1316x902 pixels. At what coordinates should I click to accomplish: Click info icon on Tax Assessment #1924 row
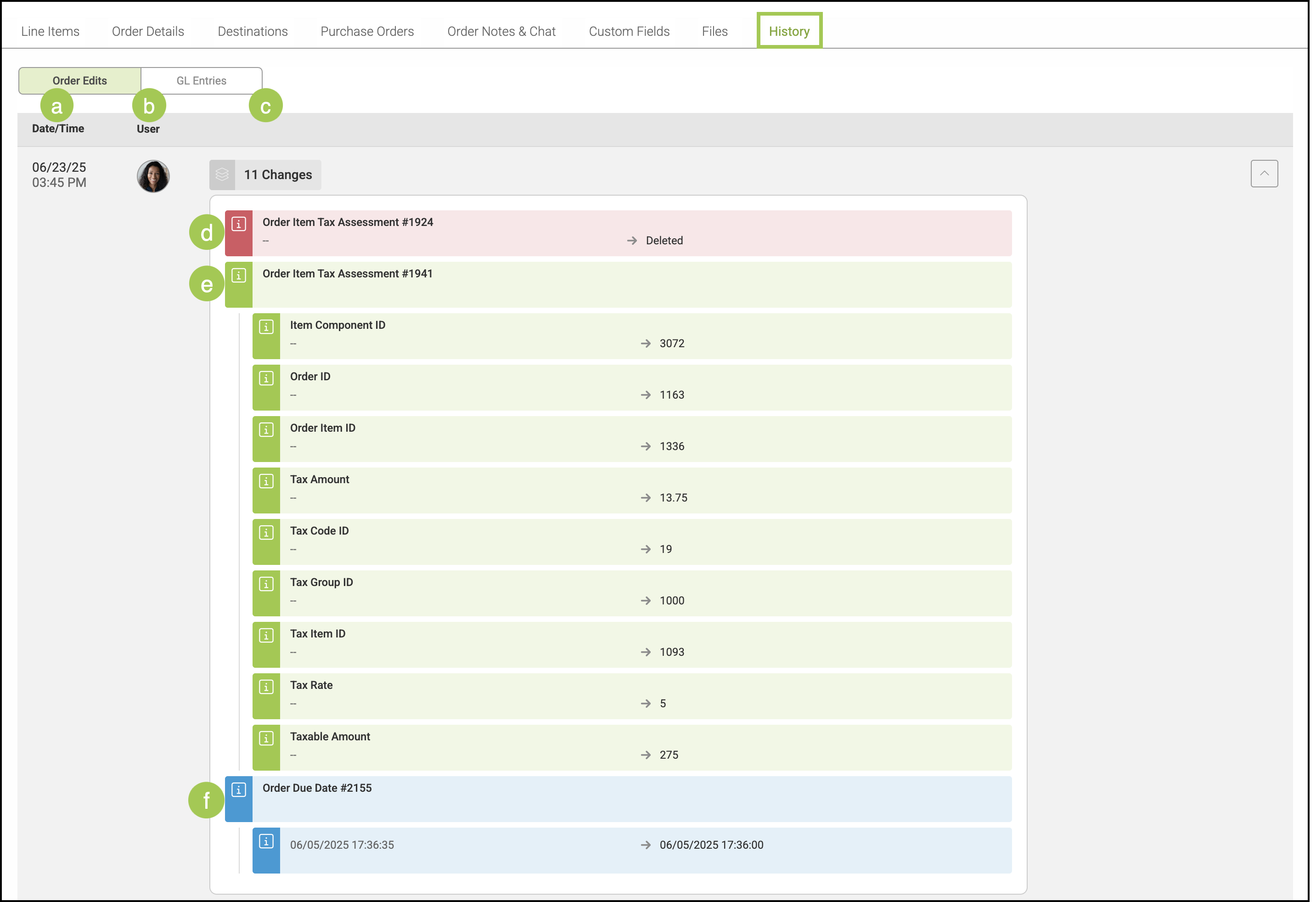(x=238, y=224)
